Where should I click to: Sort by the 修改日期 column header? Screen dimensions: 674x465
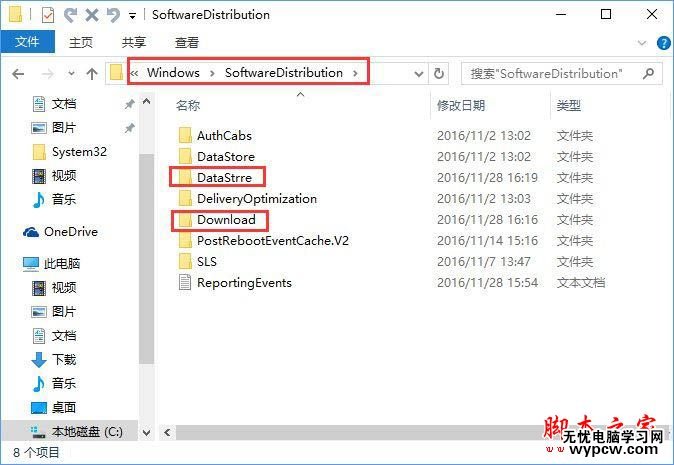[461, 105]
